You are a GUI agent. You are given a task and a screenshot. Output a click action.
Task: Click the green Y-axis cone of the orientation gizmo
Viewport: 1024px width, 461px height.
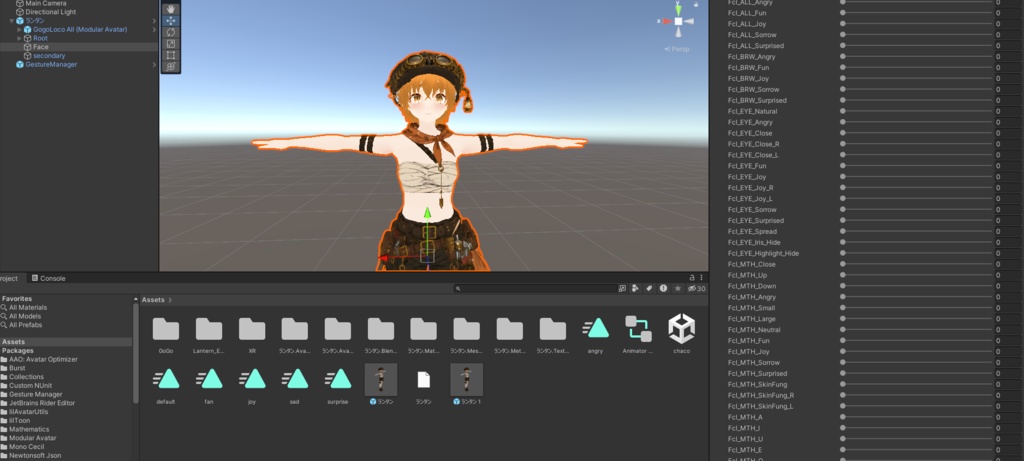point(679,9)
